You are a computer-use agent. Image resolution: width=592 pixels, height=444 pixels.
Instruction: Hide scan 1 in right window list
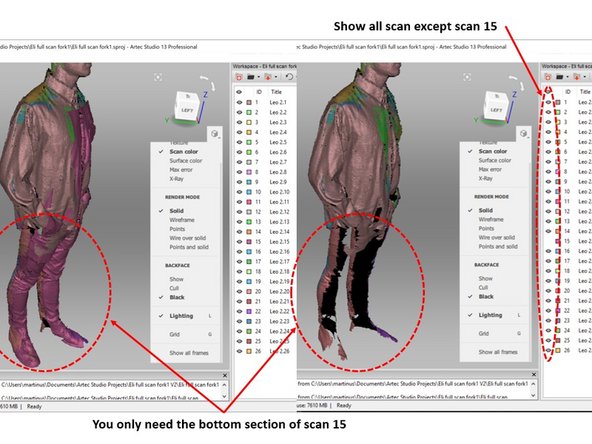pyautogui.click(x=548, y=102)
